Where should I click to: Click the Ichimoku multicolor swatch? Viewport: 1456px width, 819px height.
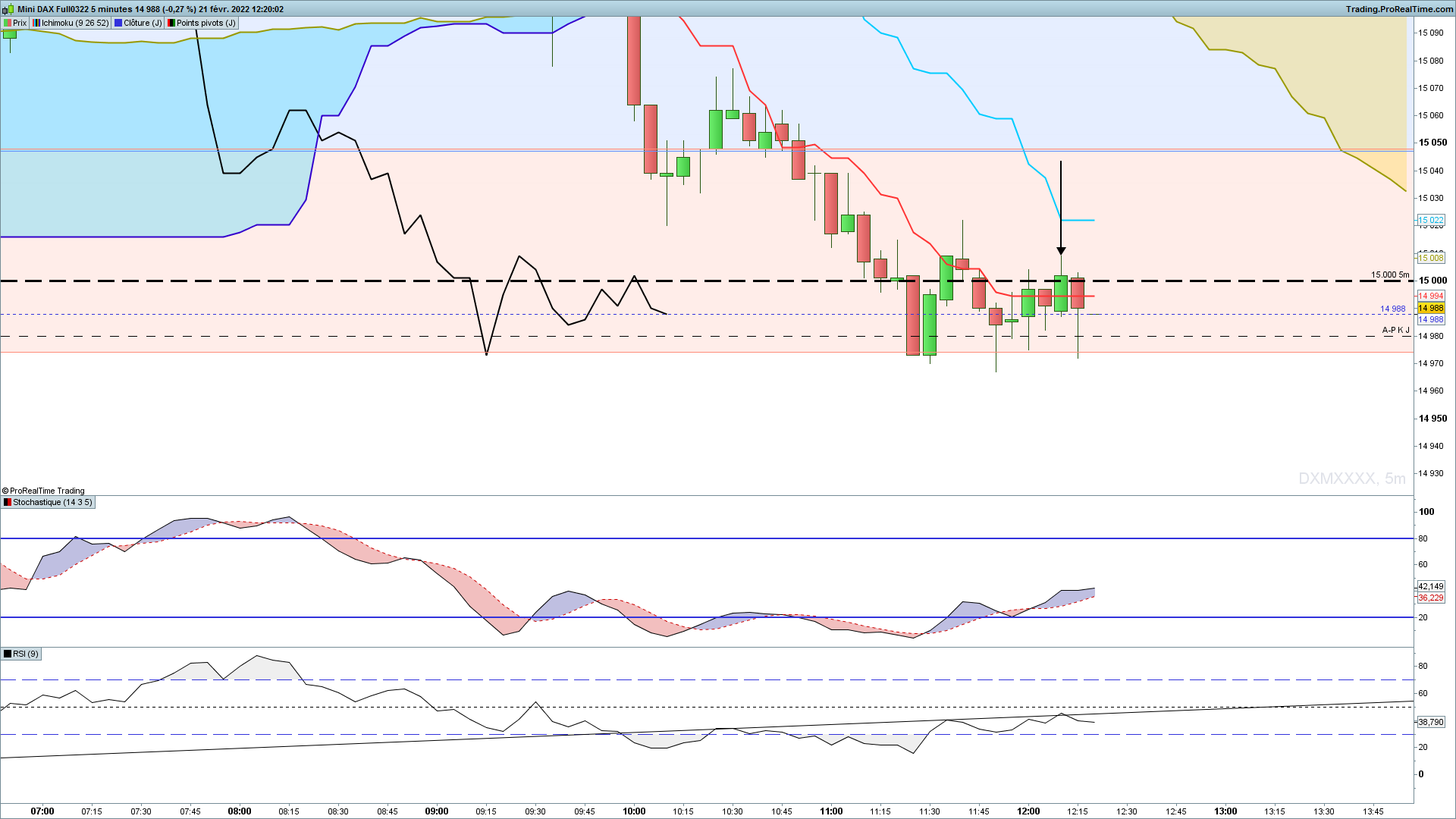pyautogui.click(x=36, y=23)
